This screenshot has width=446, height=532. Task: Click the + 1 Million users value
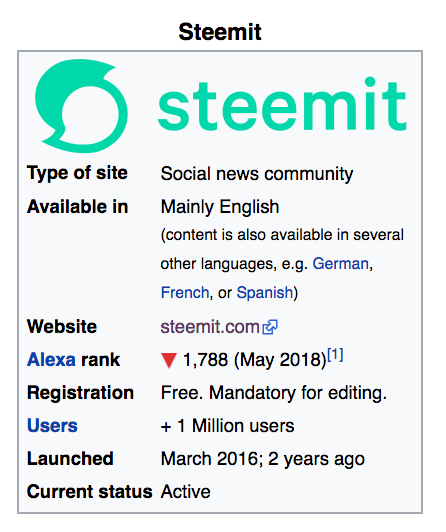coord(228,426)
